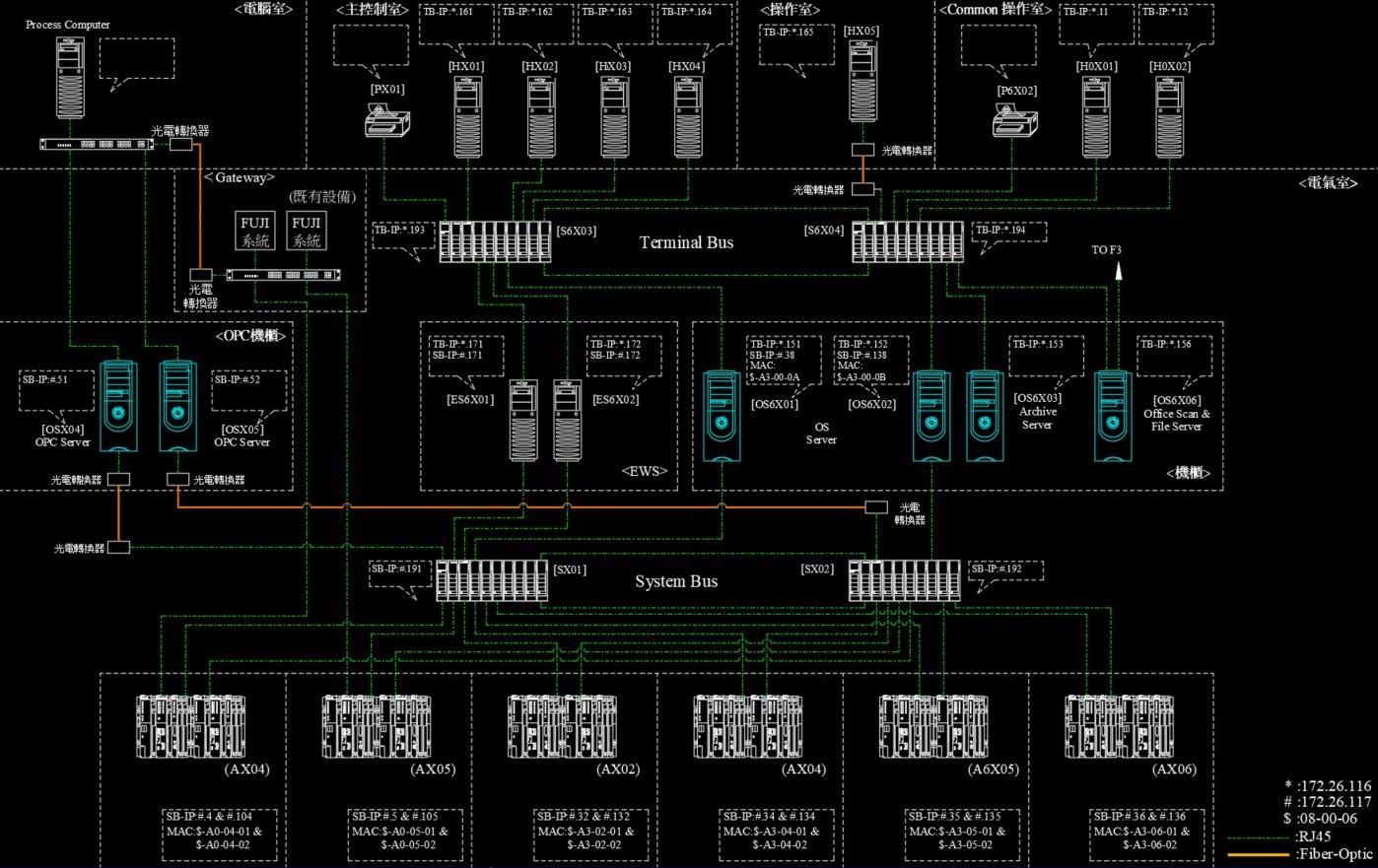Click the Gateway section heading
This screenshot has width=1378, height=868.
[x=240, y=178]
